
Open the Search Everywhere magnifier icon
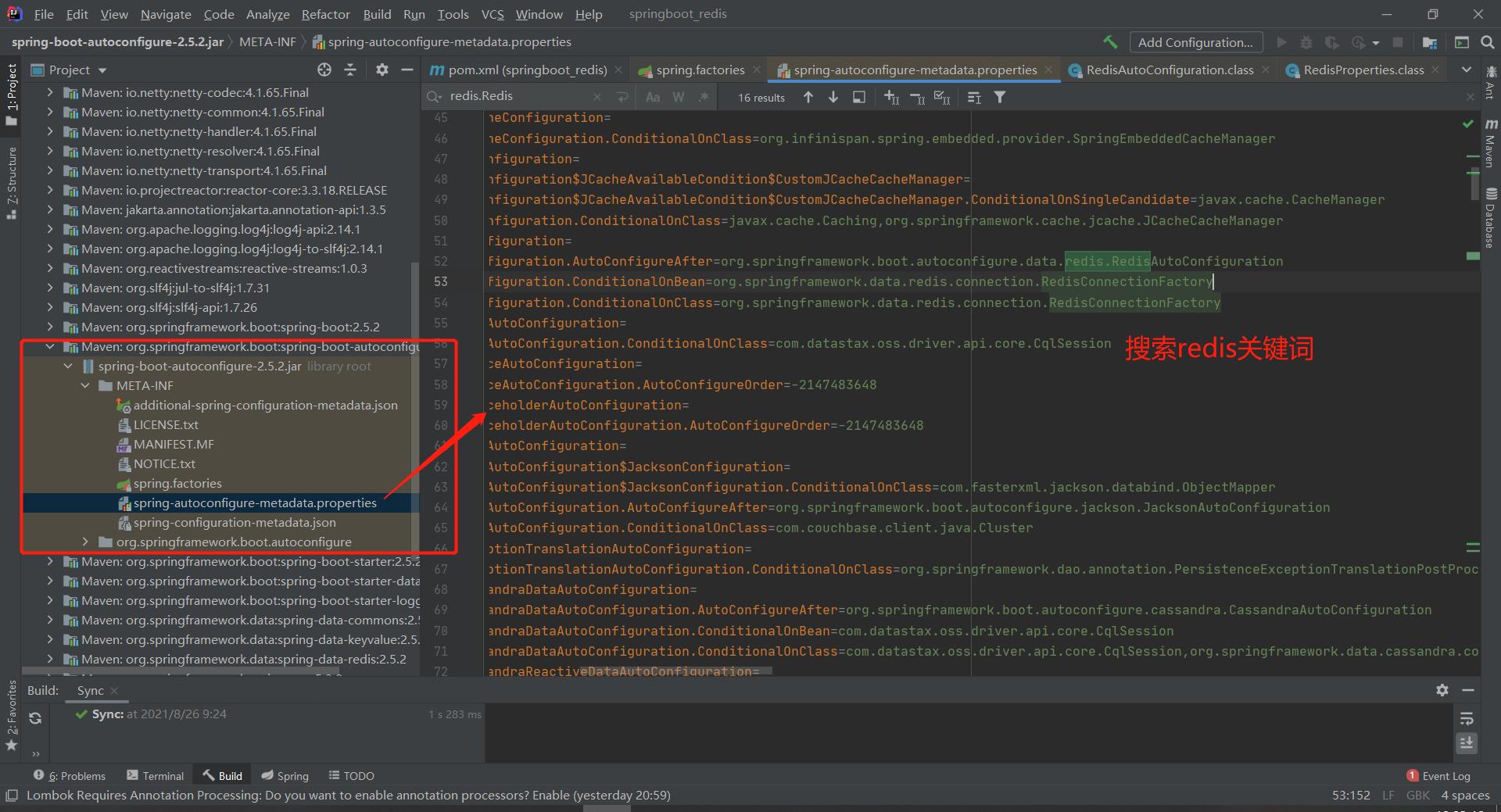pyautogui.click(x=1488, y=42)
